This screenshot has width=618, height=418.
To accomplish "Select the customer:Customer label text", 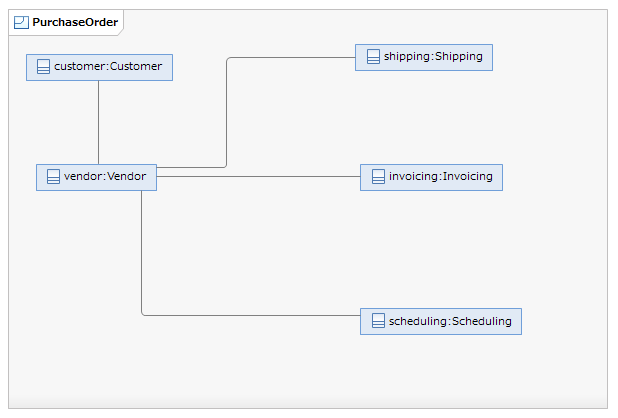I will click(x=108, y=67).
